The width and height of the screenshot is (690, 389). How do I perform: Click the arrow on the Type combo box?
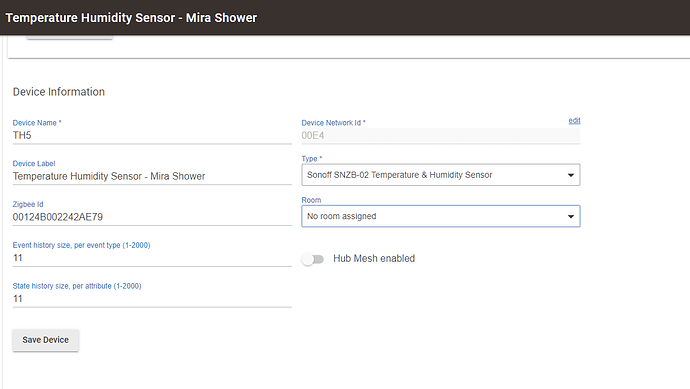(571, 175)
